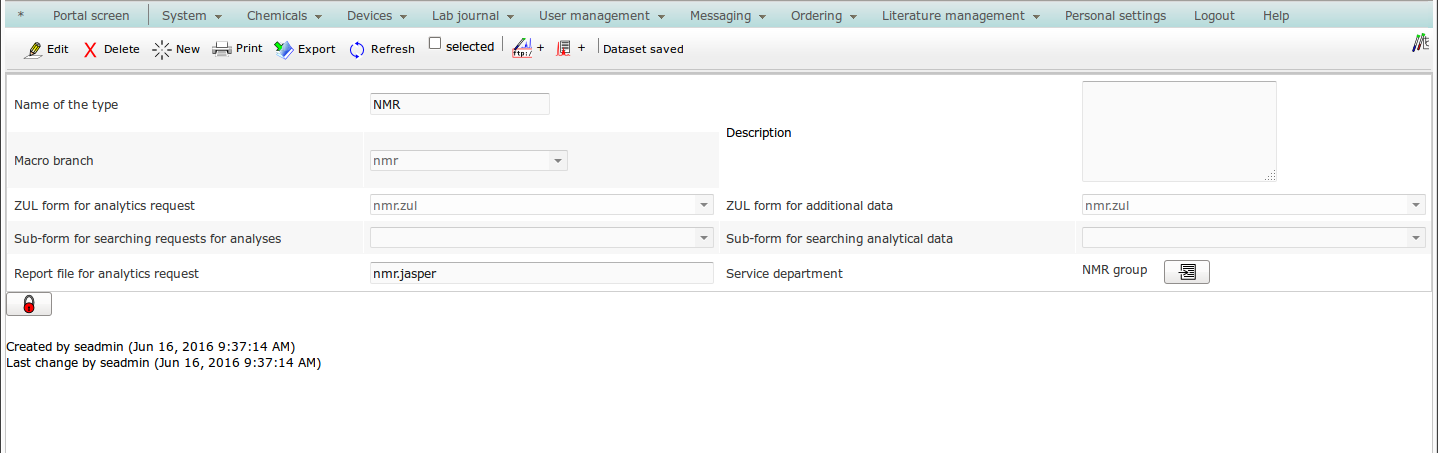The height and width of the screenshot is (453, 1438).
Task: Toggle the 'selected' checkbox
Action: click(435, 44)
